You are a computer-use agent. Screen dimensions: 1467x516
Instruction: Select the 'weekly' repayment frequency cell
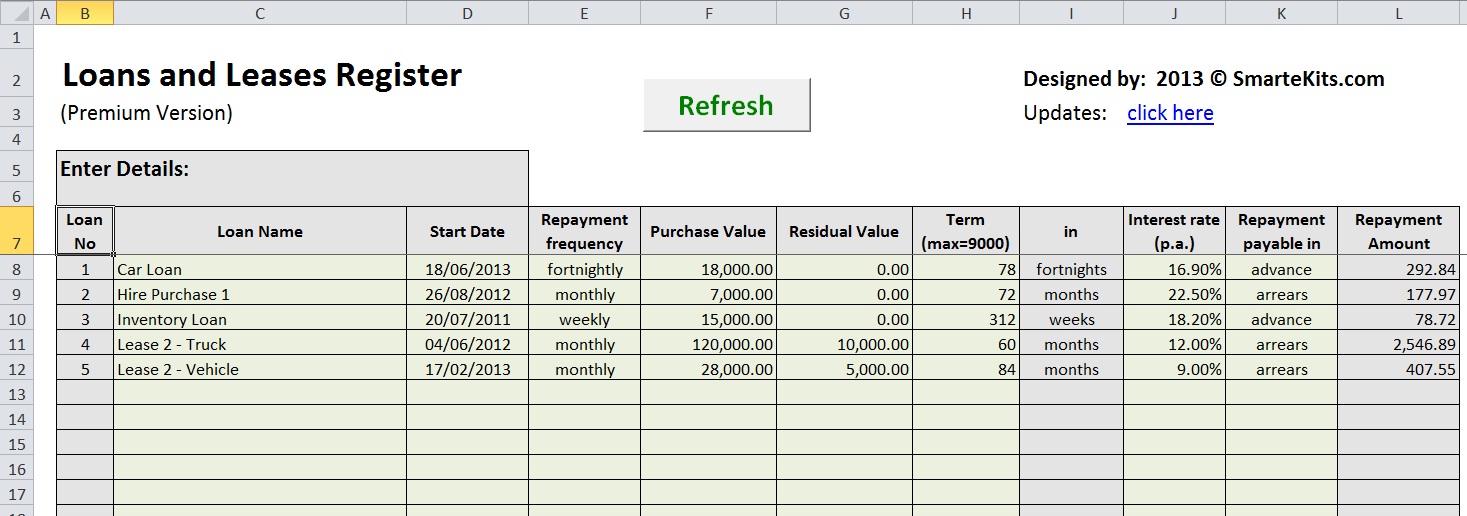[x=584, y=319]
